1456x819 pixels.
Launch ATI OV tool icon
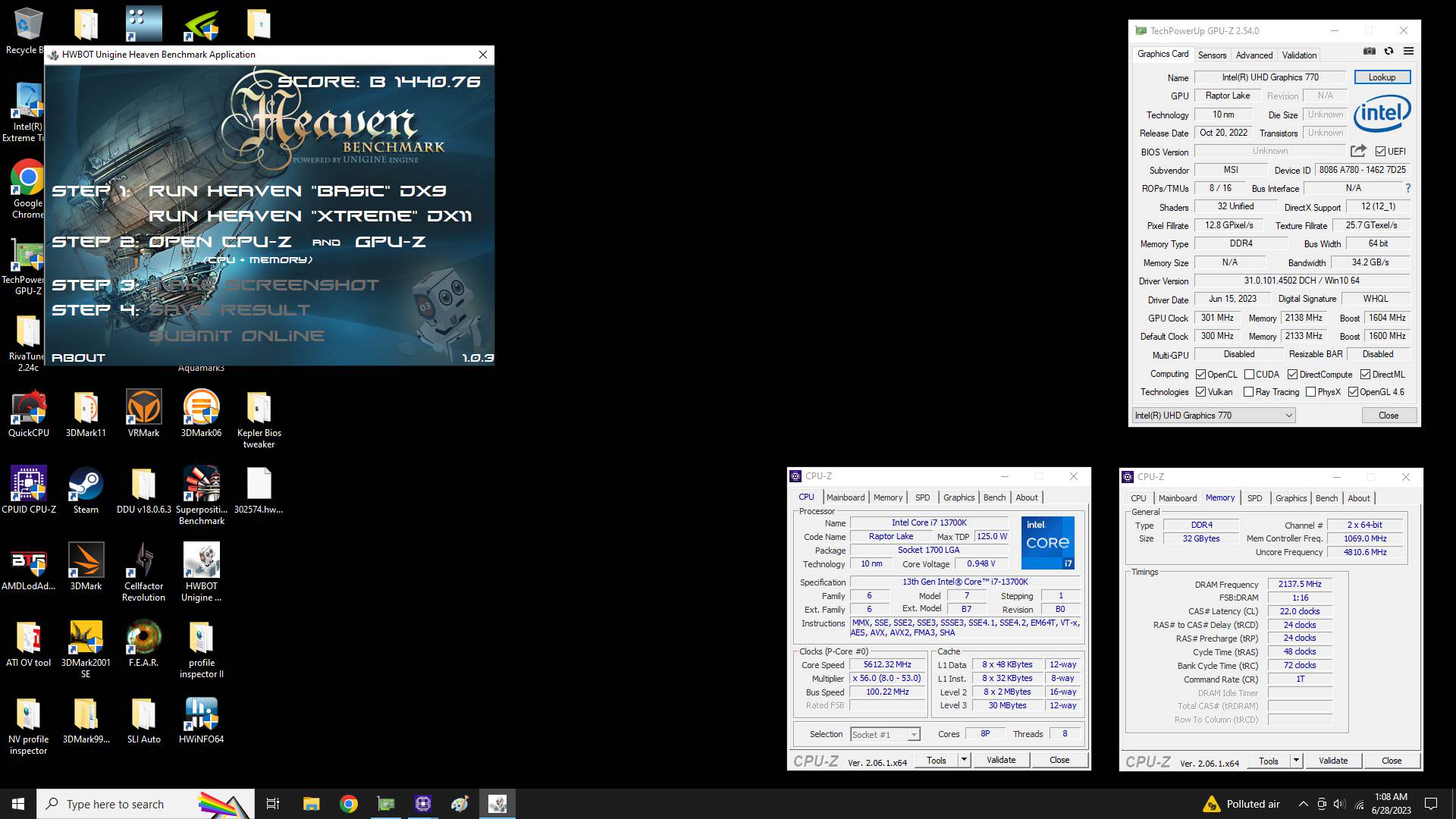point(29,643)
